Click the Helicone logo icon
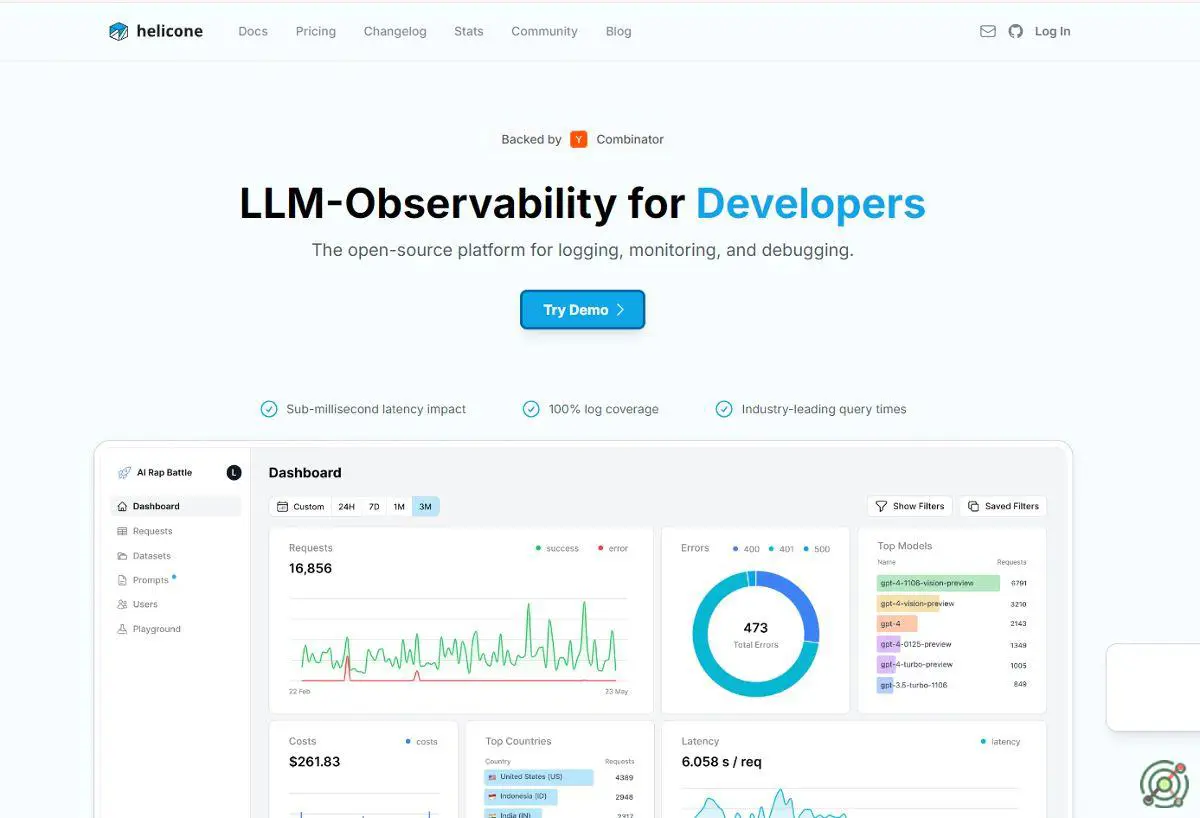This screenshot has height=818, width=1200. (x=119, y=31)
